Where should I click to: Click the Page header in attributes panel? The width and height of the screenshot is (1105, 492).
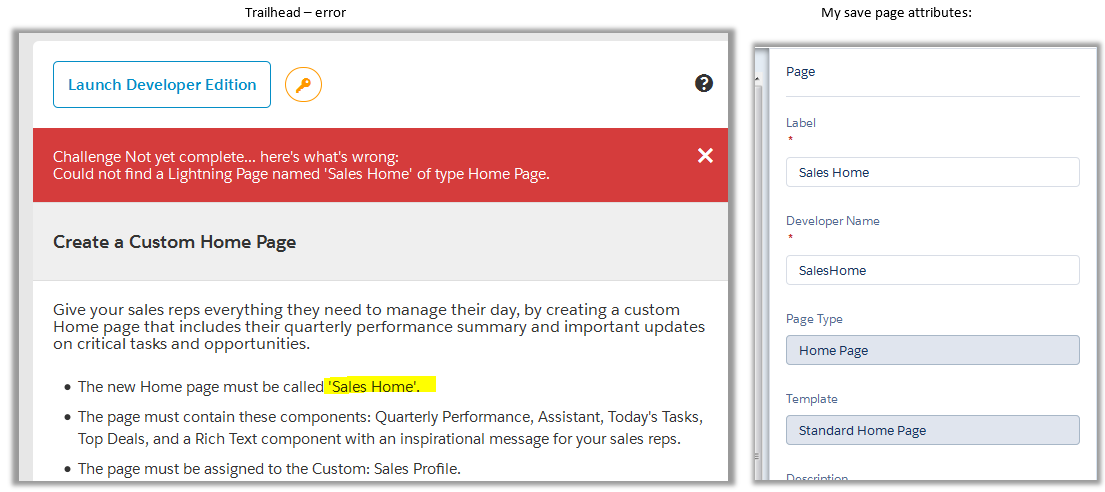pyautogui.click(x=801, y=72)
